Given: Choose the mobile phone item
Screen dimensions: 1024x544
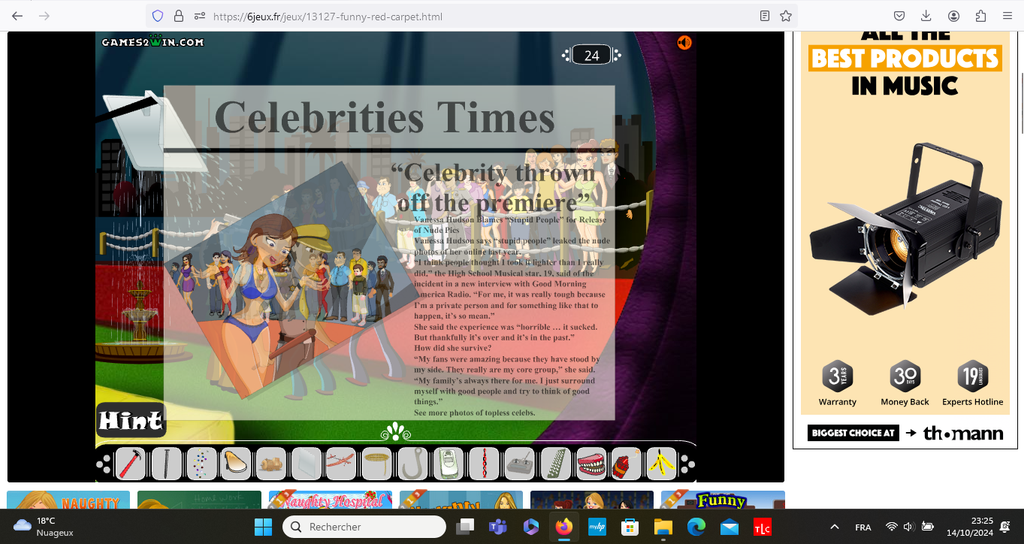Looking at the screenshot, I should coord(448,463).
